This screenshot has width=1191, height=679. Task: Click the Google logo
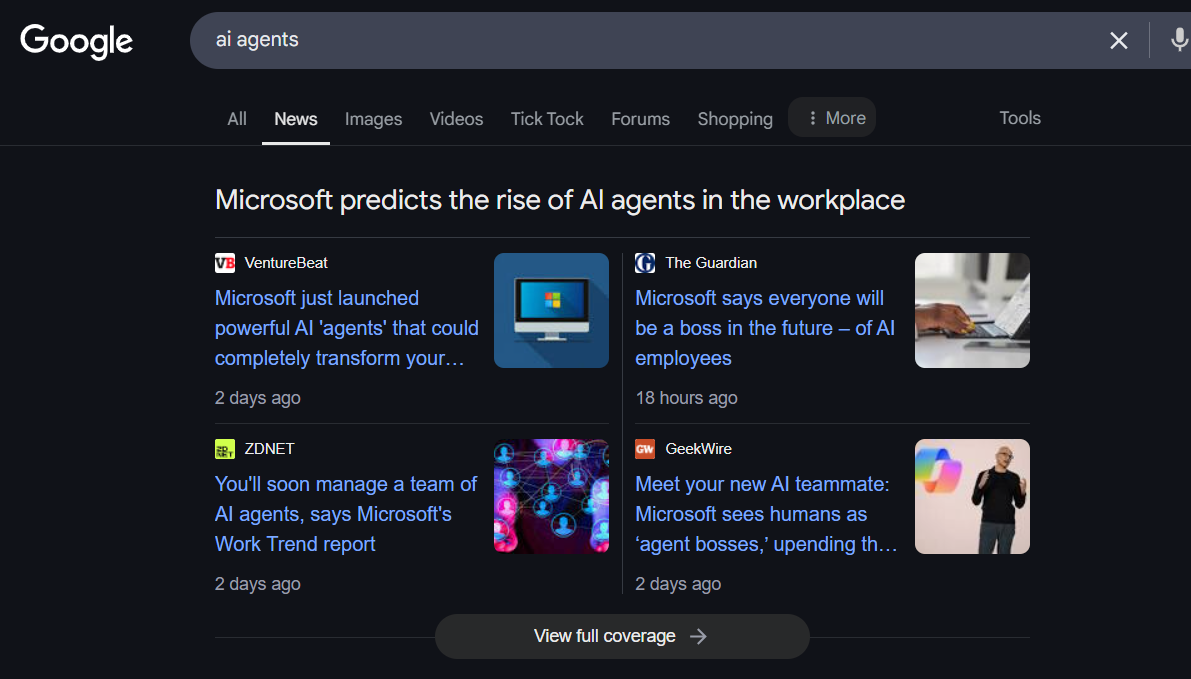pos(76,41)
